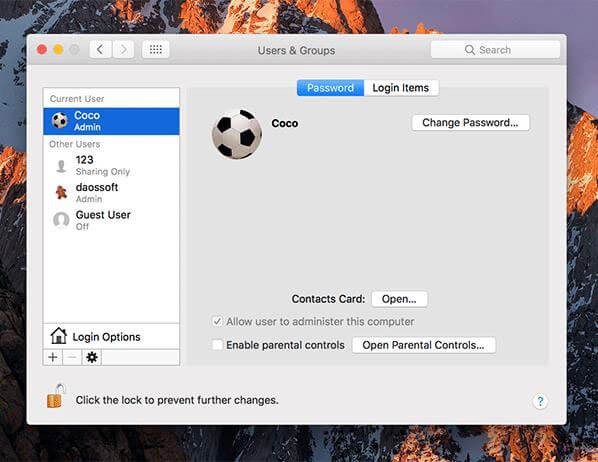The width and height of the screenshot is (598, 462).
Task: Switch to the Login Items tab
Action: tap(401, 88)
